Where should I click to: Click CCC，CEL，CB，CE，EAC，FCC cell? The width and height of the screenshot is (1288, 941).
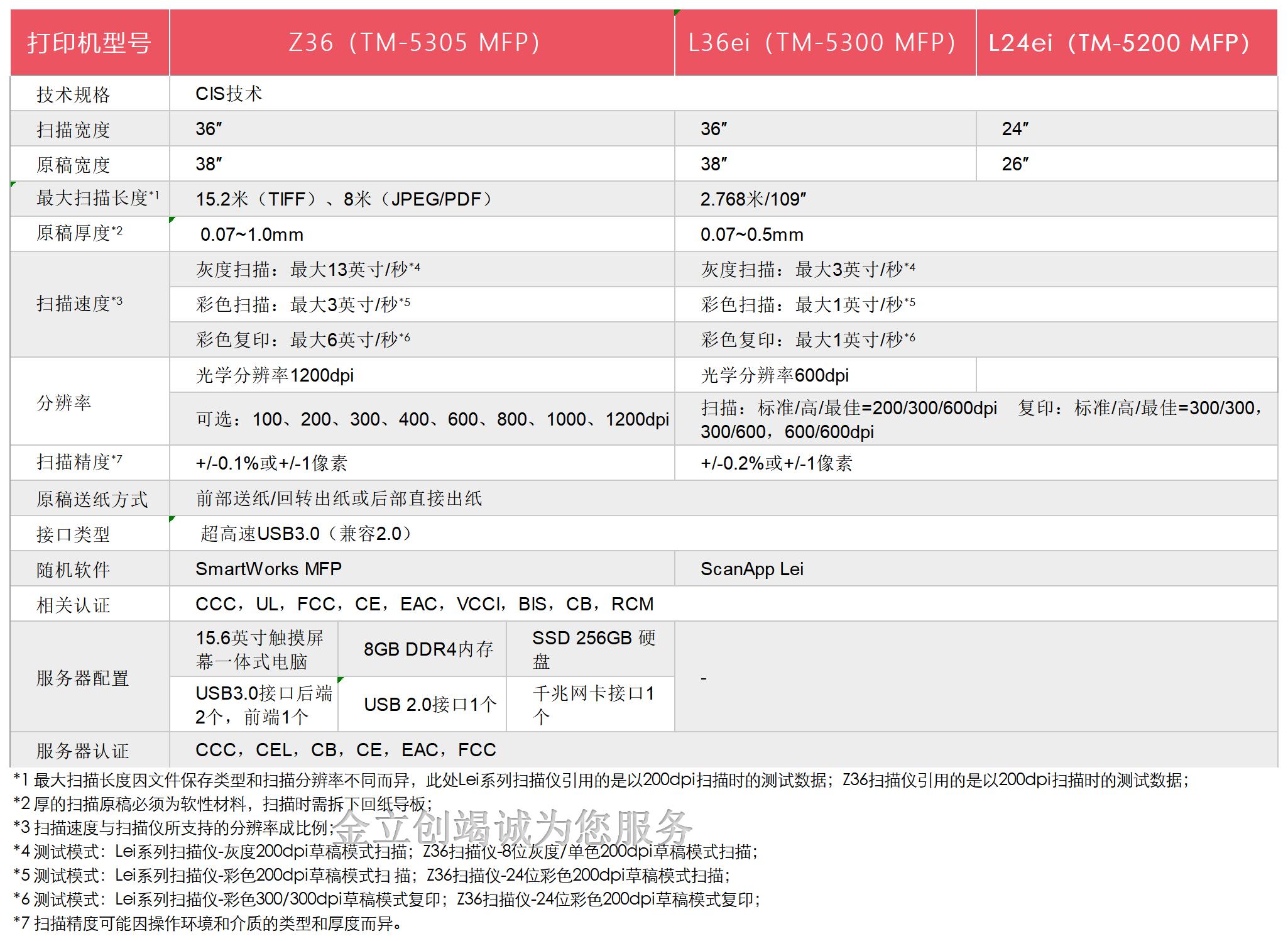[x=724, y=750]
